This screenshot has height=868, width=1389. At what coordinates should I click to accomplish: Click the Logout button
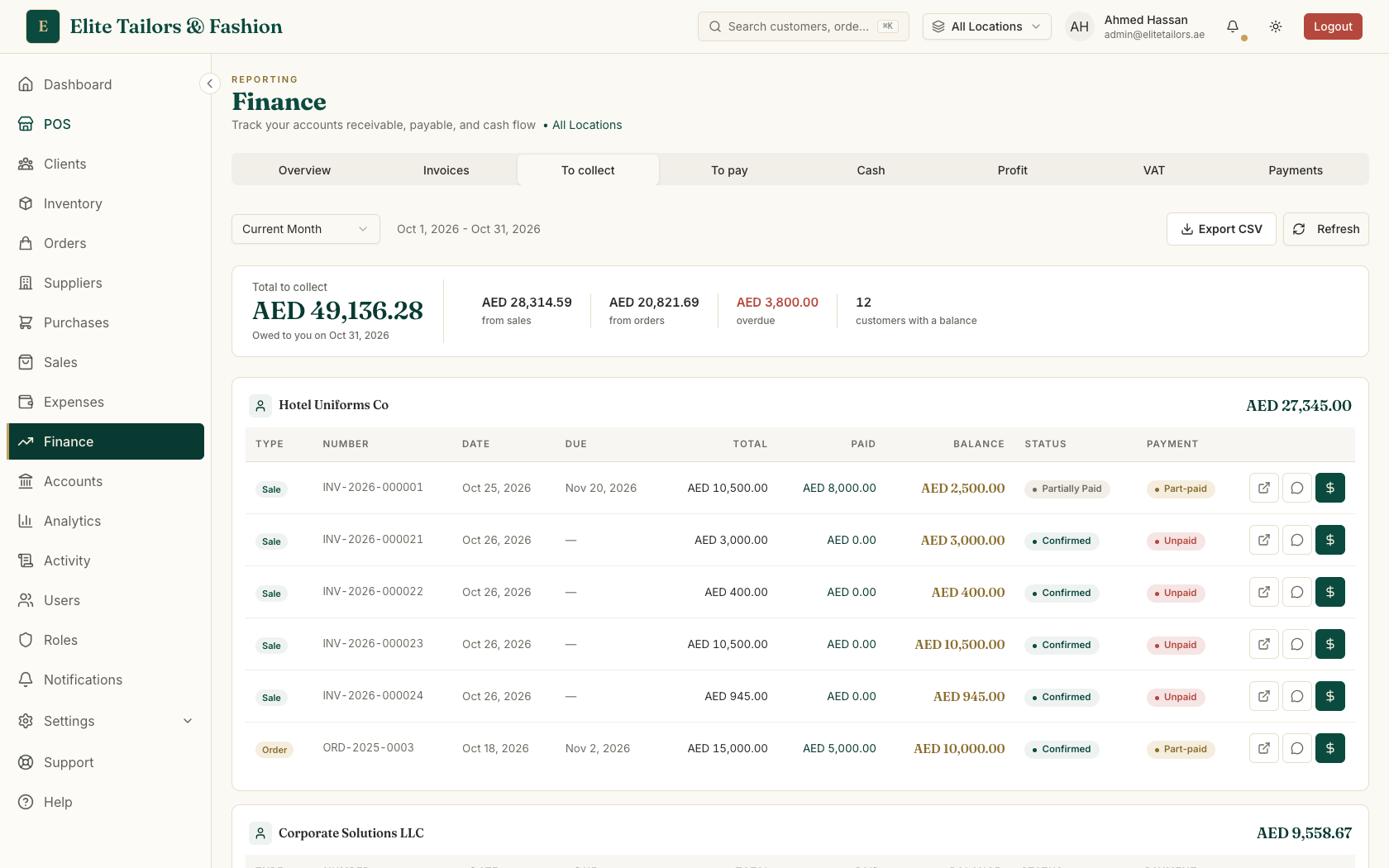point(1333,26)
